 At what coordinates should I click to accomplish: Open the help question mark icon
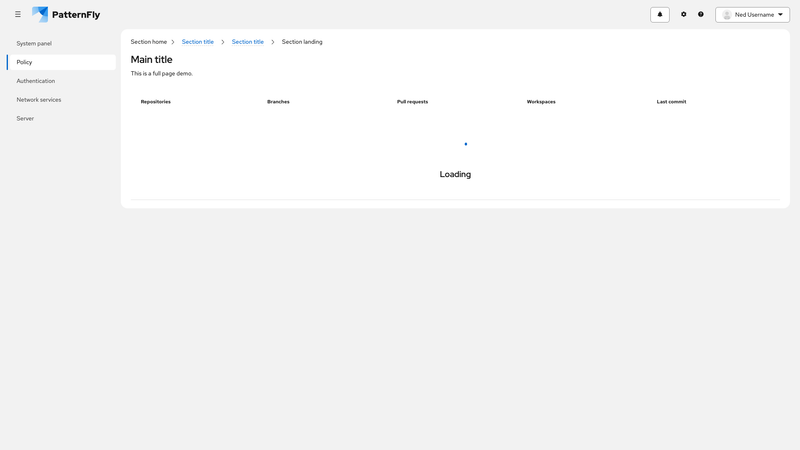[701, 14]
